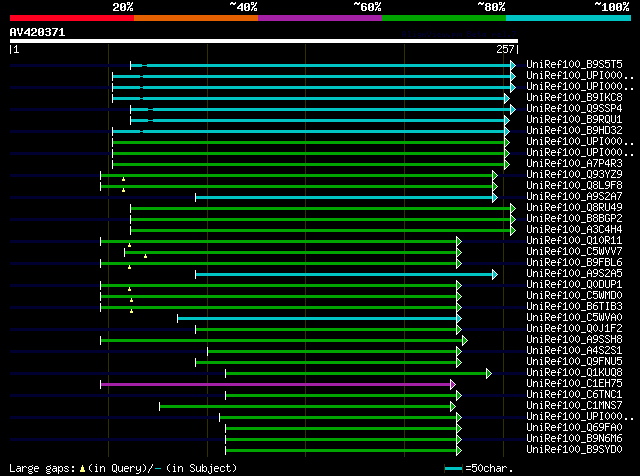Select the UniRef100_B9FBL6 hit

coord(574,263)
